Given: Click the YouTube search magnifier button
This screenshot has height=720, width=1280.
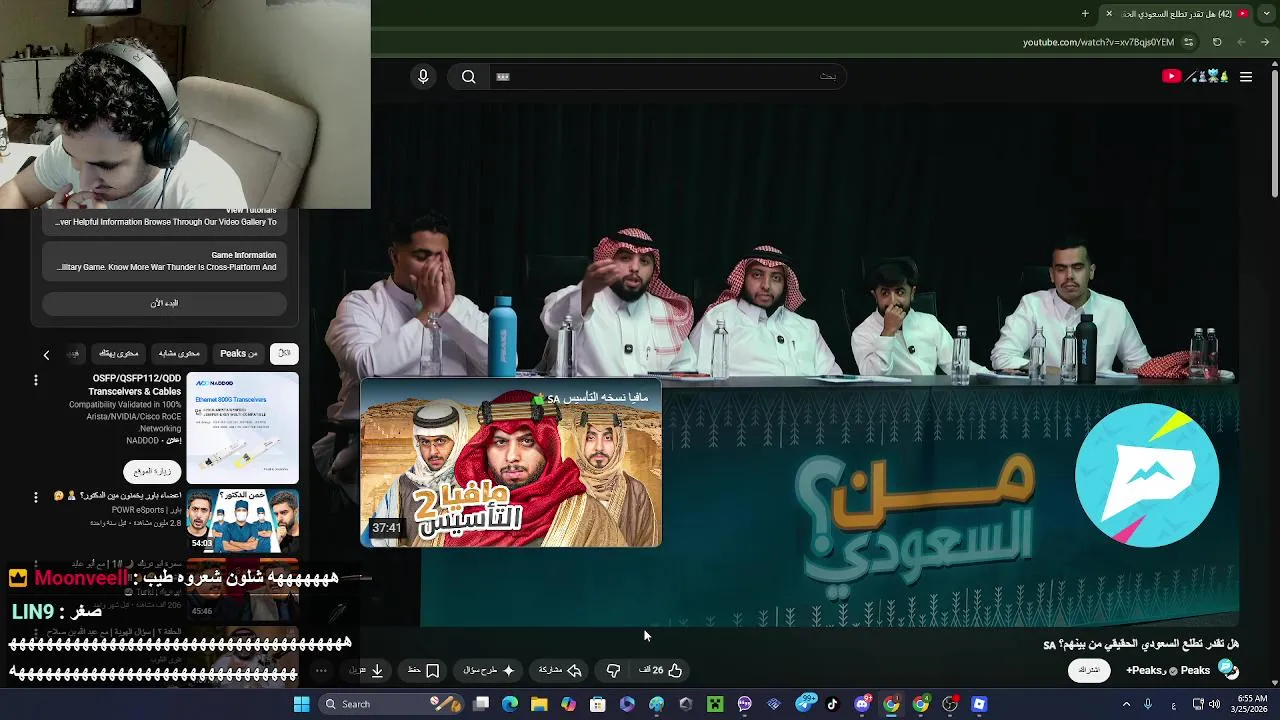Looking at the screenshot, I should tap(468, 77).
